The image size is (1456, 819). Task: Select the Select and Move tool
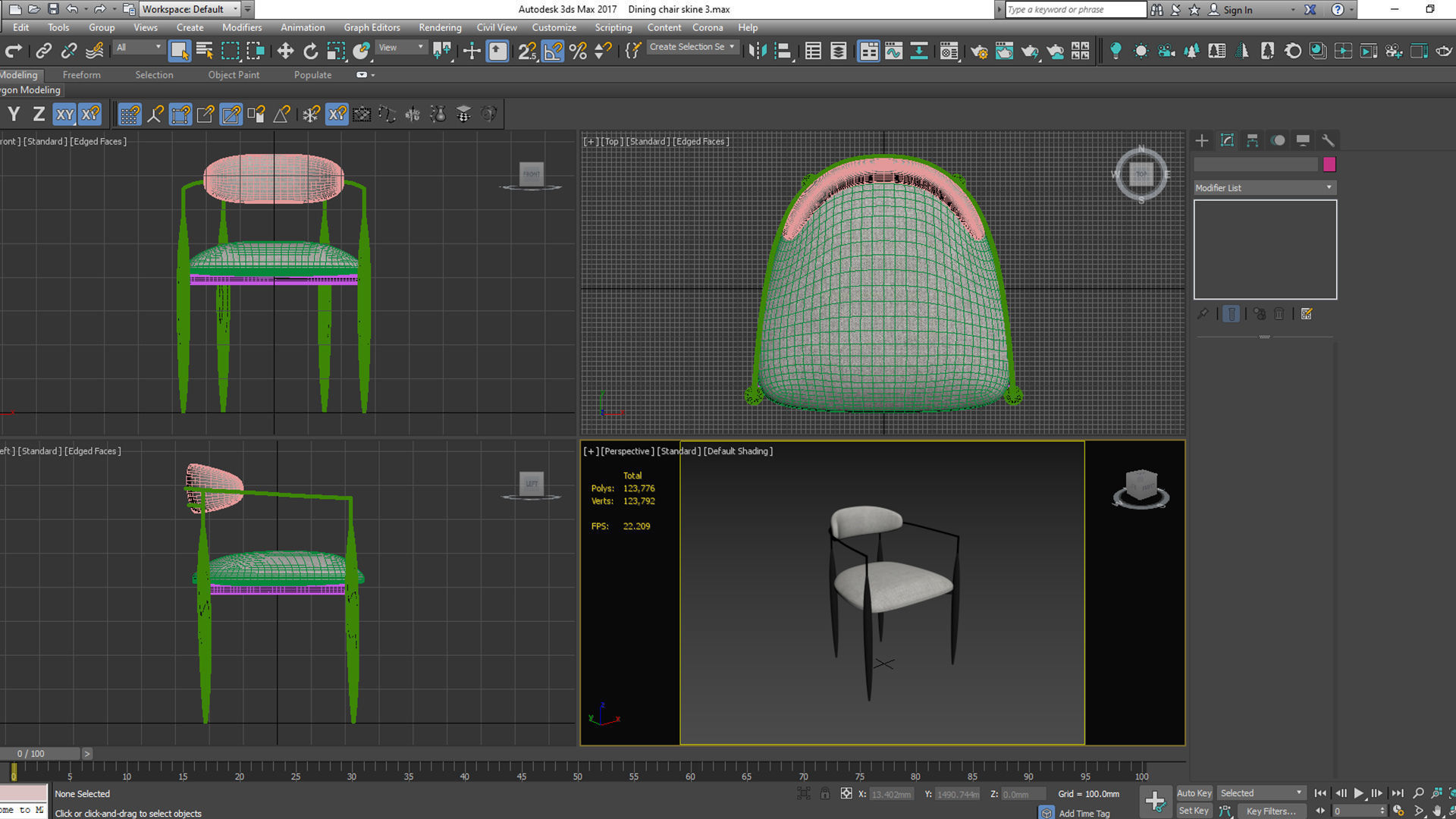point(285,51)
